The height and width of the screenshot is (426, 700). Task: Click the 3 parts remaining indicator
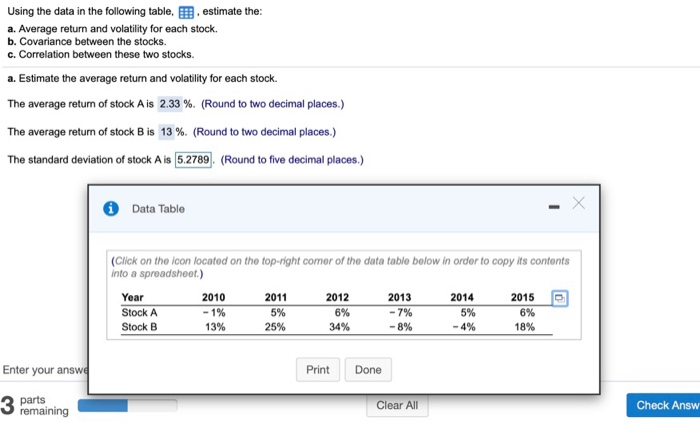(x=35, y=405)
